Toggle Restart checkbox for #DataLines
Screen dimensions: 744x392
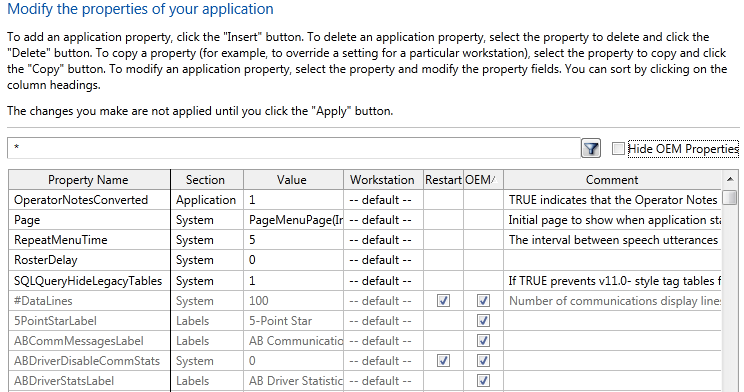(x=443, y=301)
